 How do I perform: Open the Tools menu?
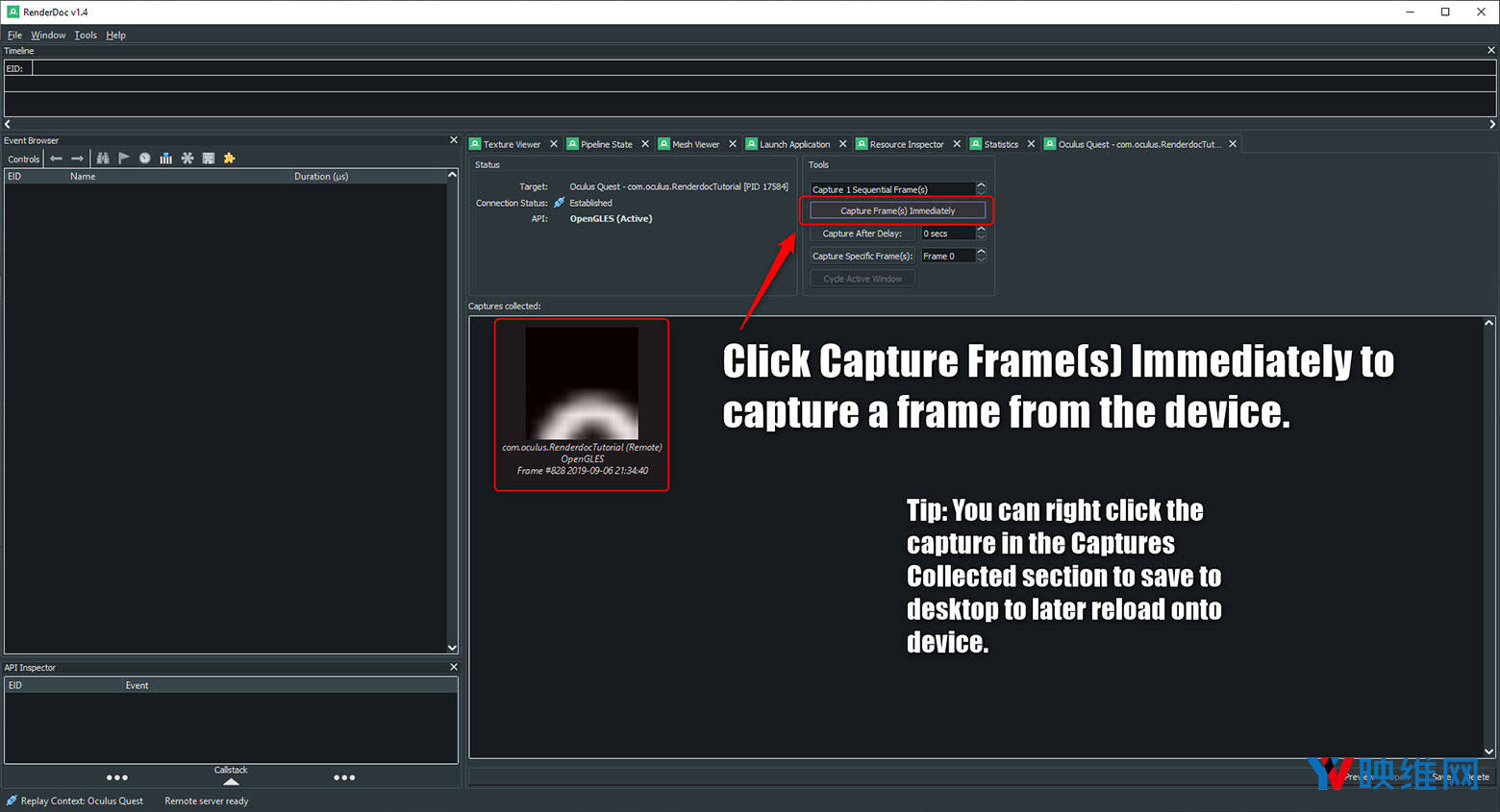click(86, 36)
